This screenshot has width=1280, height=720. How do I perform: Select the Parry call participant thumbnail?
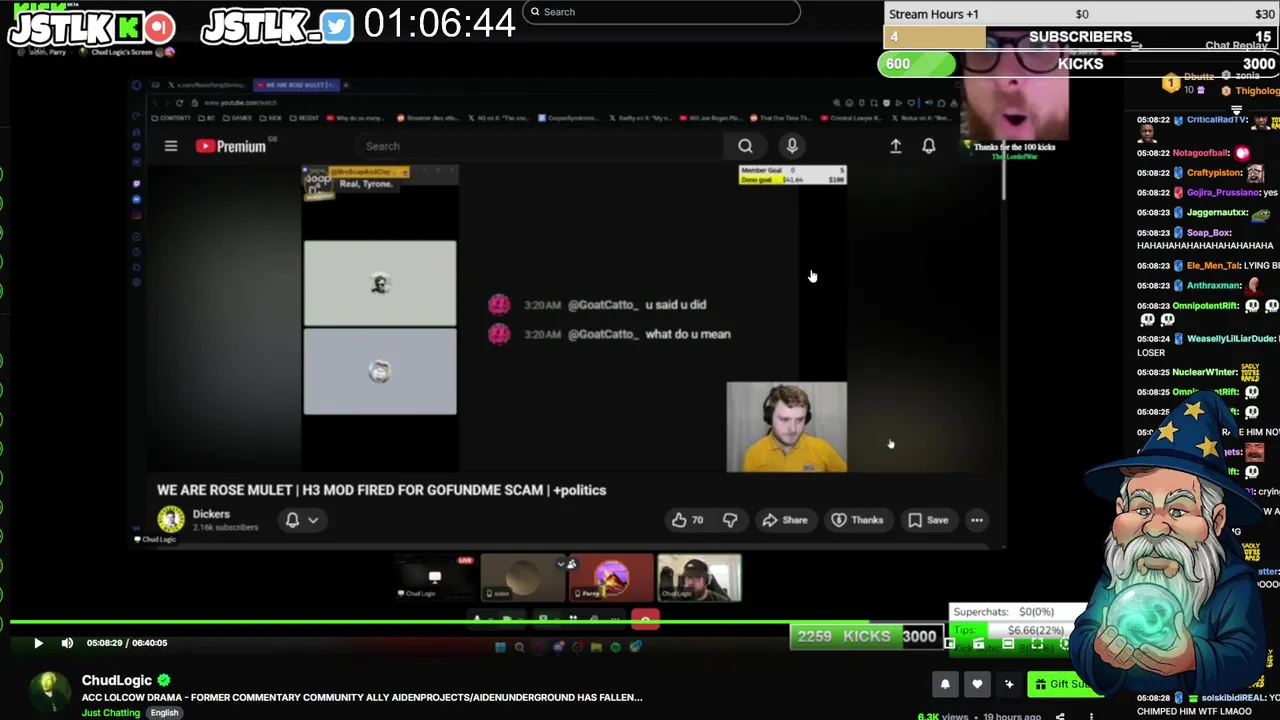click(611, 578)
